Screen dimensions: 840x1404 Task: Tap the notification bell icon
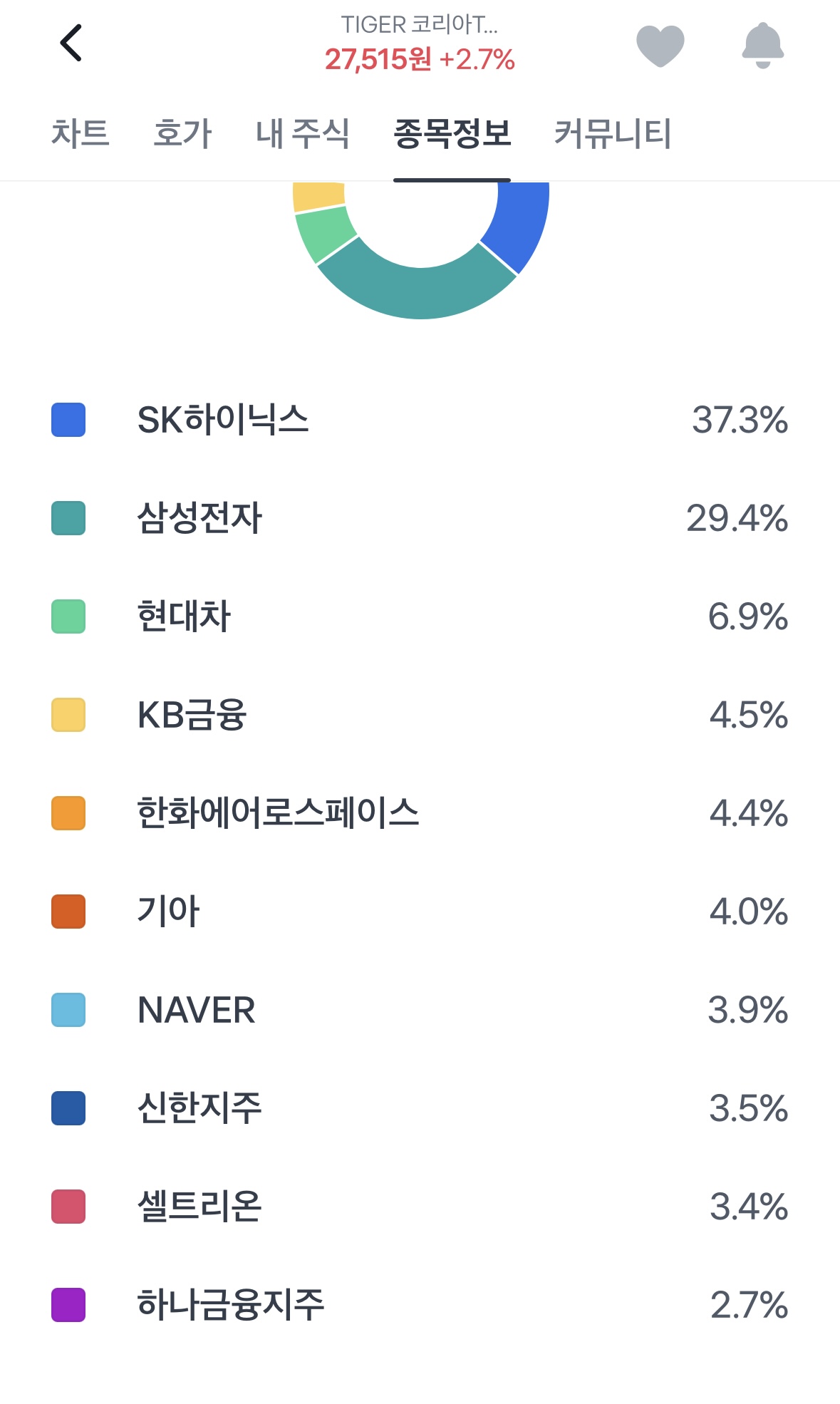pos(762,46)
